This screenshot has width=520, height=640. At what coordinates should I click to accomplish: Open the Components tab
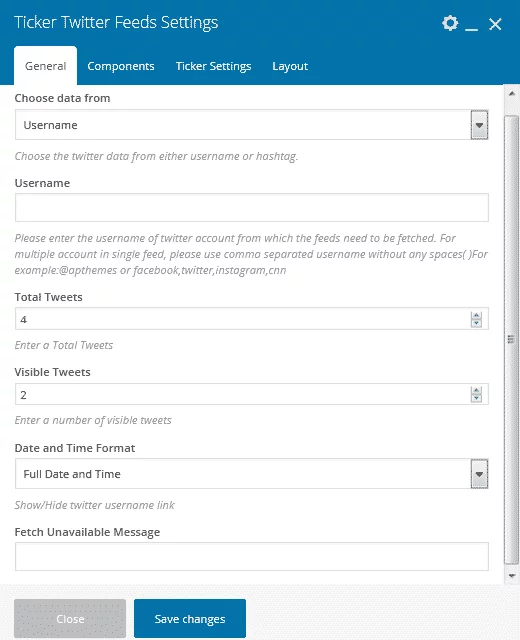pos(121,66)
